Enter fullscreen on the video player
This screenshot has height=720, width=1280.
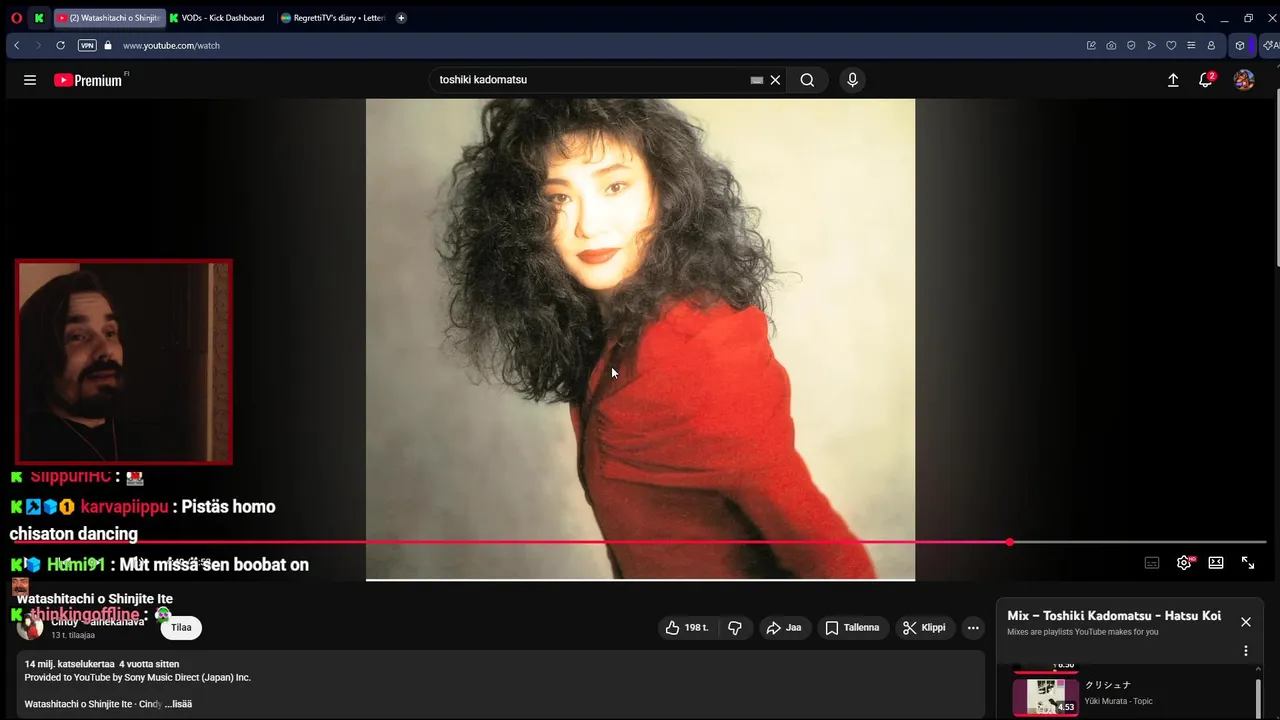coord(1248,563)
